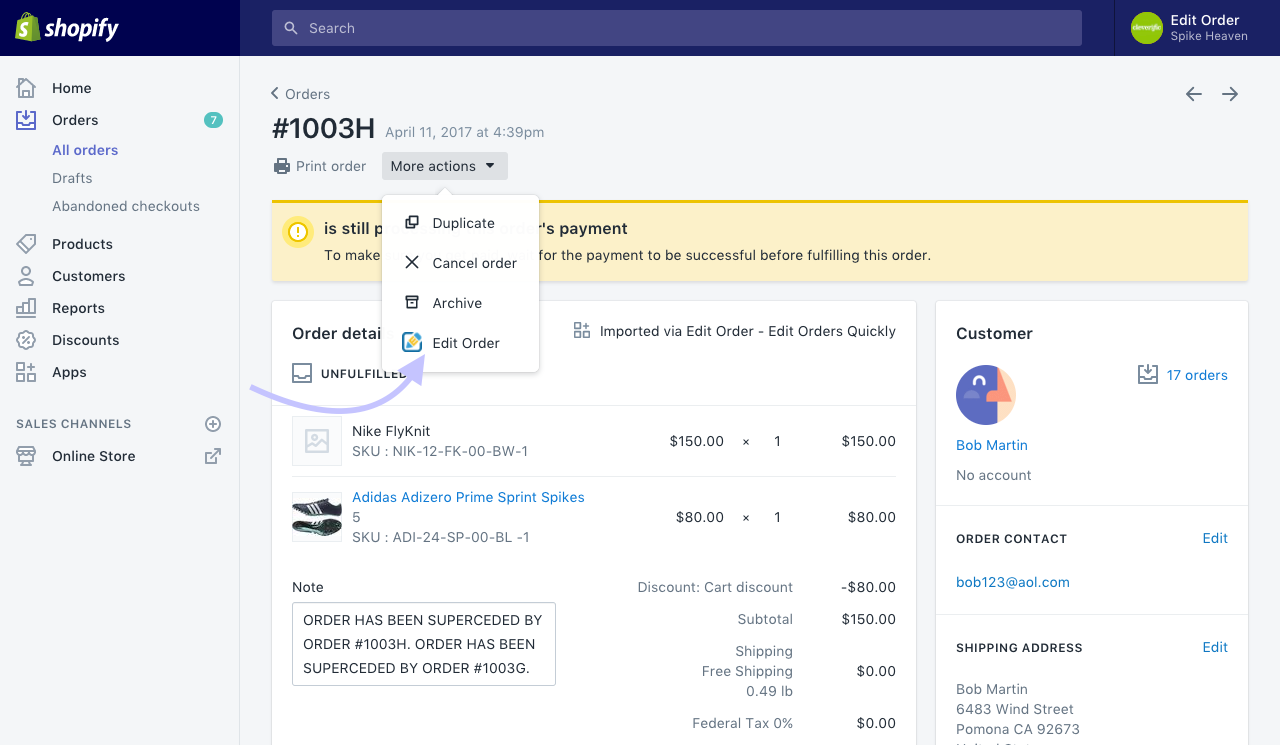The image size is (1280, 745).
Task: Open customer profile Bob Martin
Action: 991,445
